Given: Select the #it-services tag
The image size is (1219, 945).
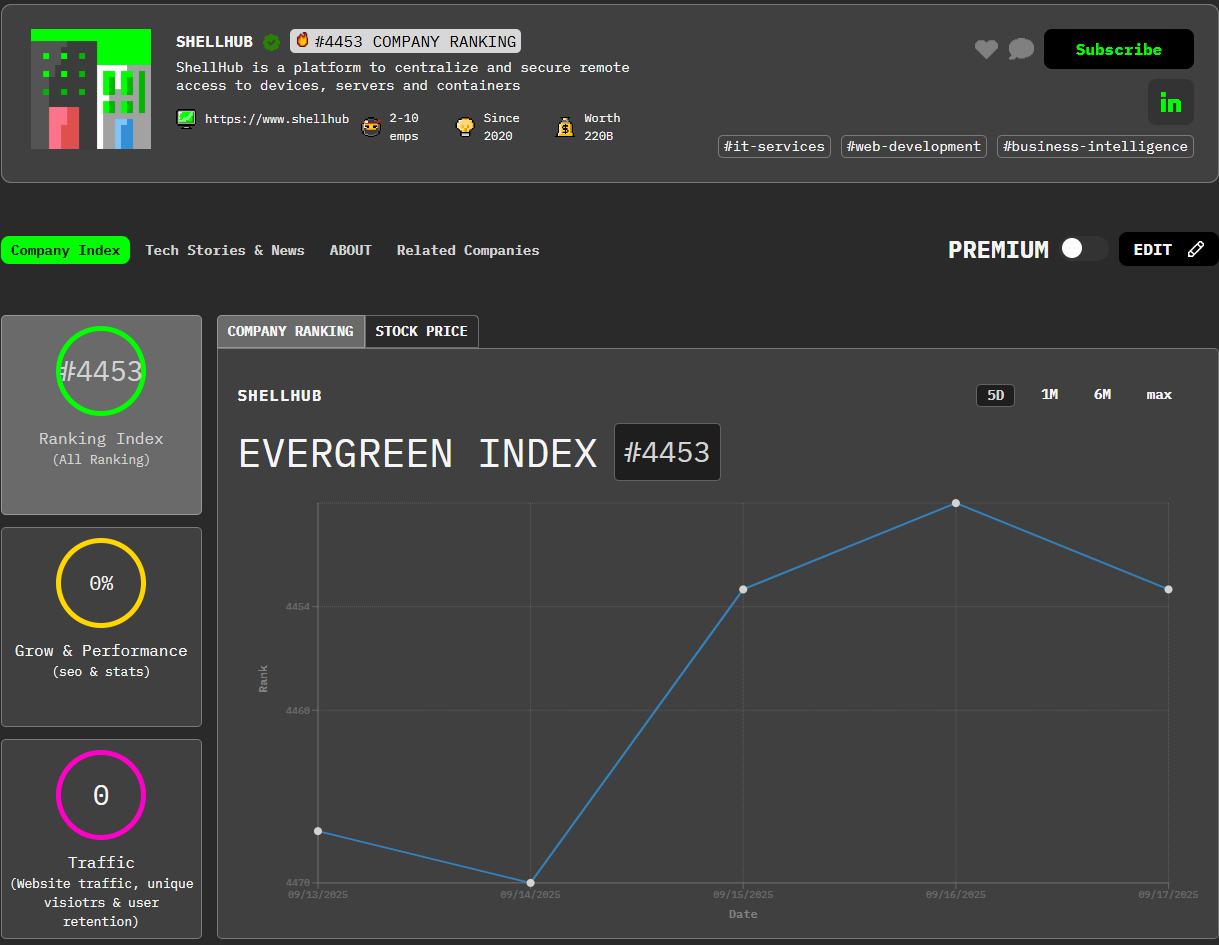Looking at the screenshot, I should click(774, 146).
